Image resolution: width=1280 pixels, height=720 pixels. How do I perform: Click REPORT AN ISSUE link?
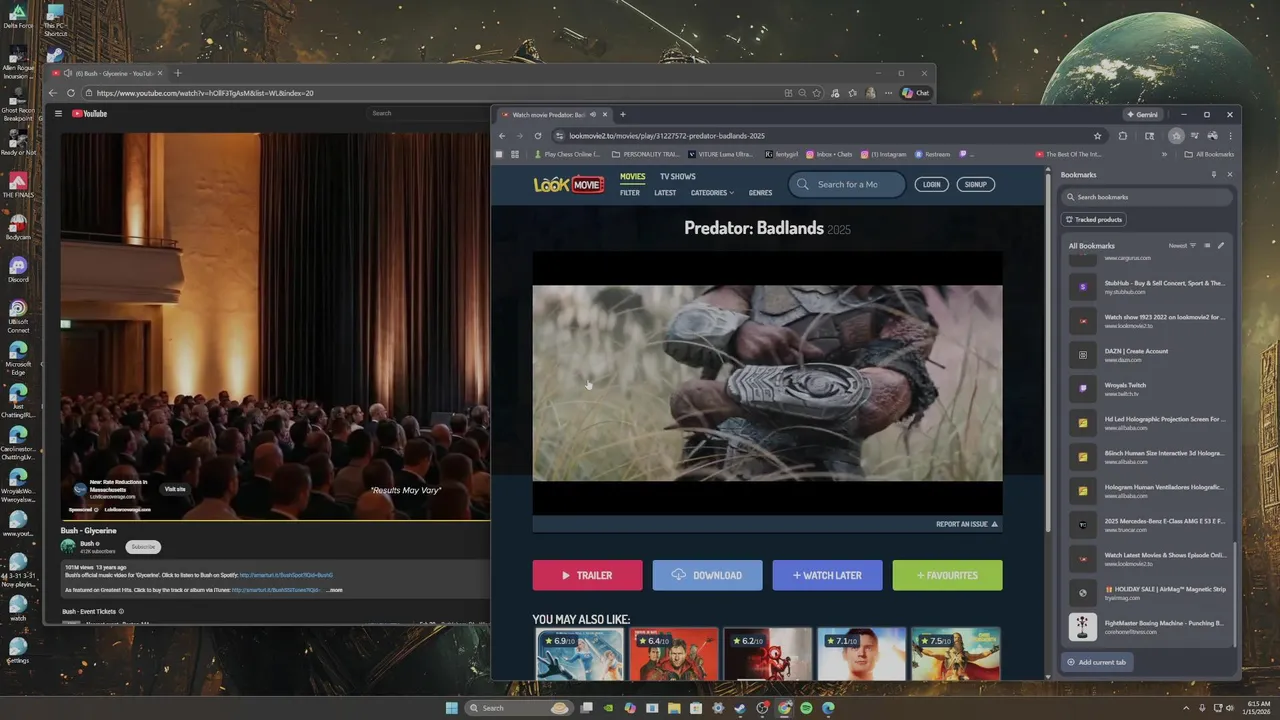tap(967, 524)
